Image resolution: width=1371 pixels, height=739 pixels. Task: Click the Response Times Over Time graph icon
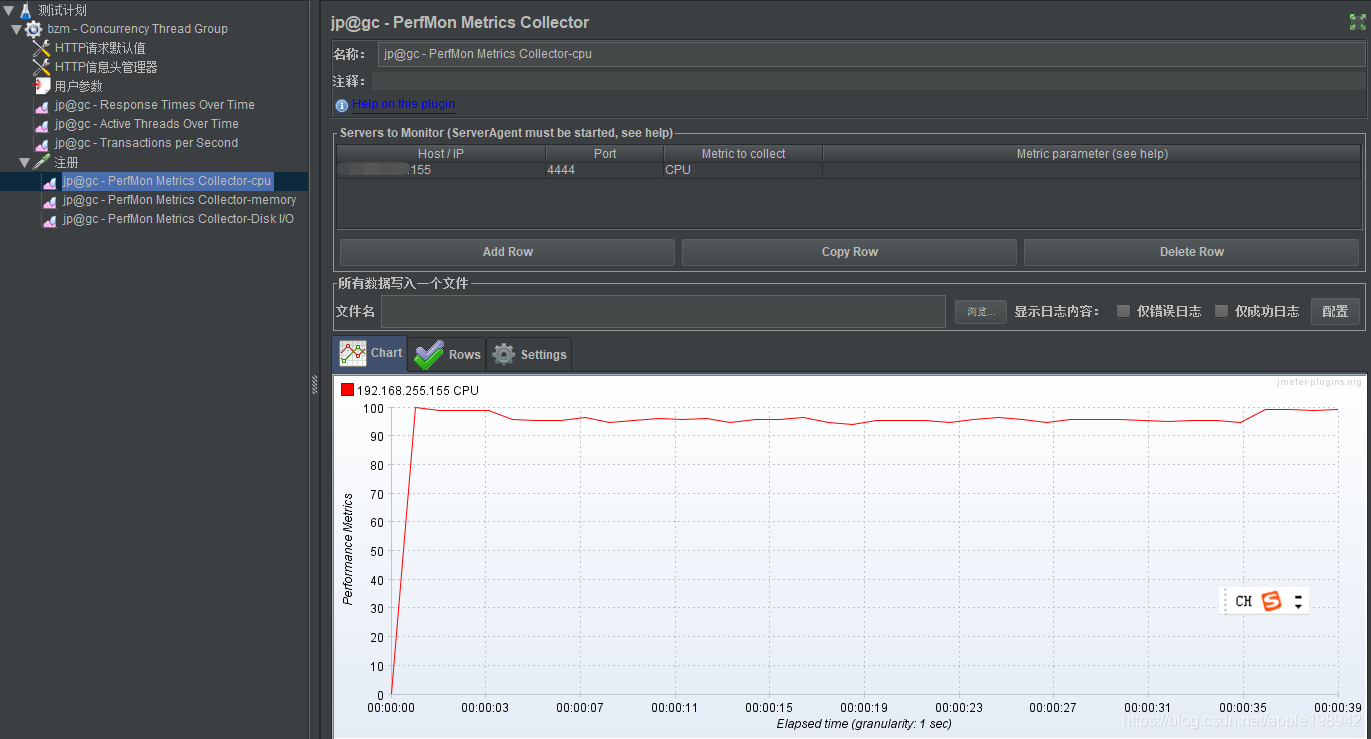pyautogui.click(x=41, y=105)
